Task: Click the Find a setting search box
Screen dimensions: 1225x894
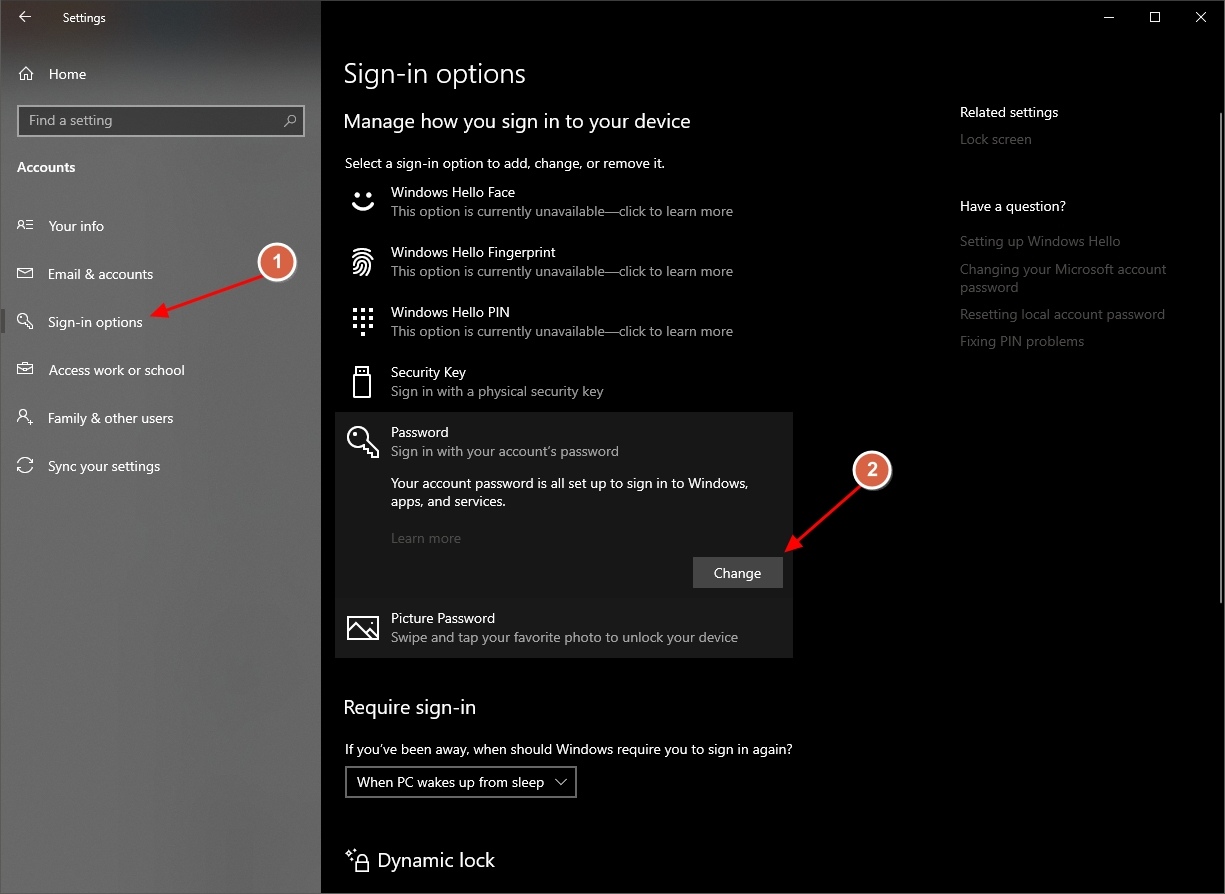Action: click(x=150, y=121)
